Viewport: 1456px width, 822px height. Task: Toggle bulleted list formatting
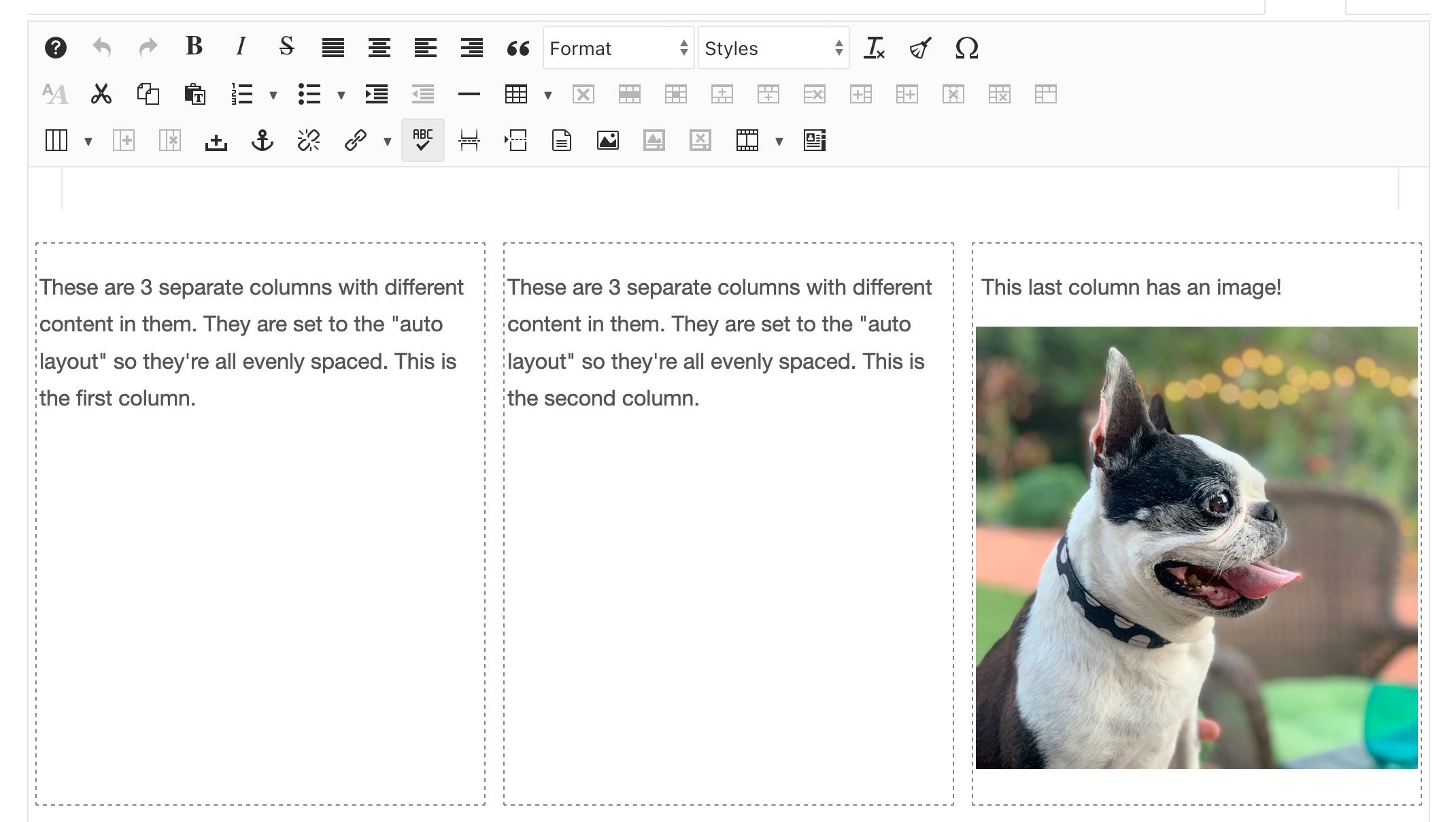(x=309, y=94)
